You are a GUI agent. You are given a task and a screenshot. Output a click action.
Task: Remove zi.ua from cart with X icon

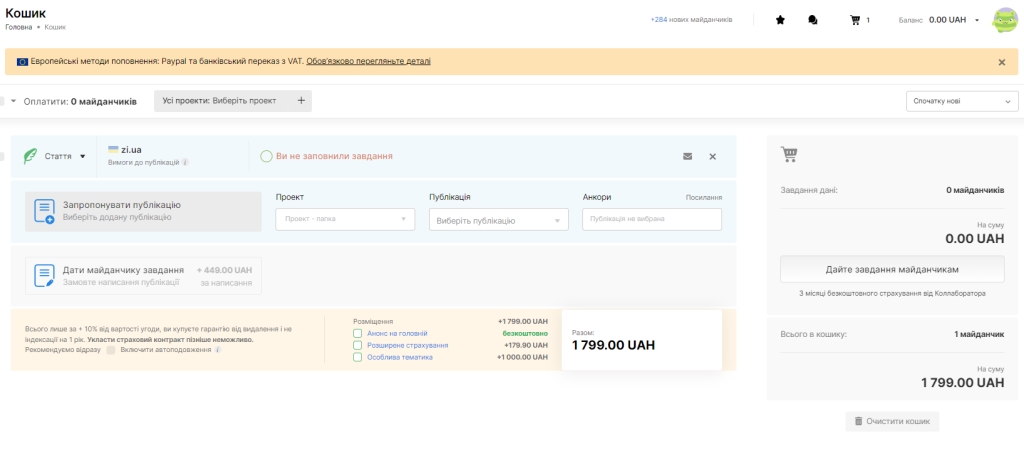click(713, 156)
